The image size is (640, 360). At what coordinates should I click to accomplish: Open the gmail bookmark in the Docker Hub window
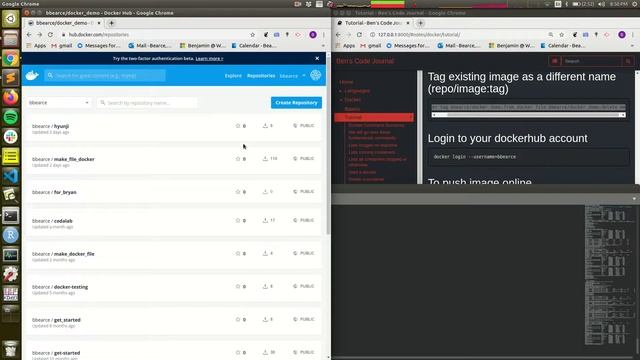click(62, 46)
